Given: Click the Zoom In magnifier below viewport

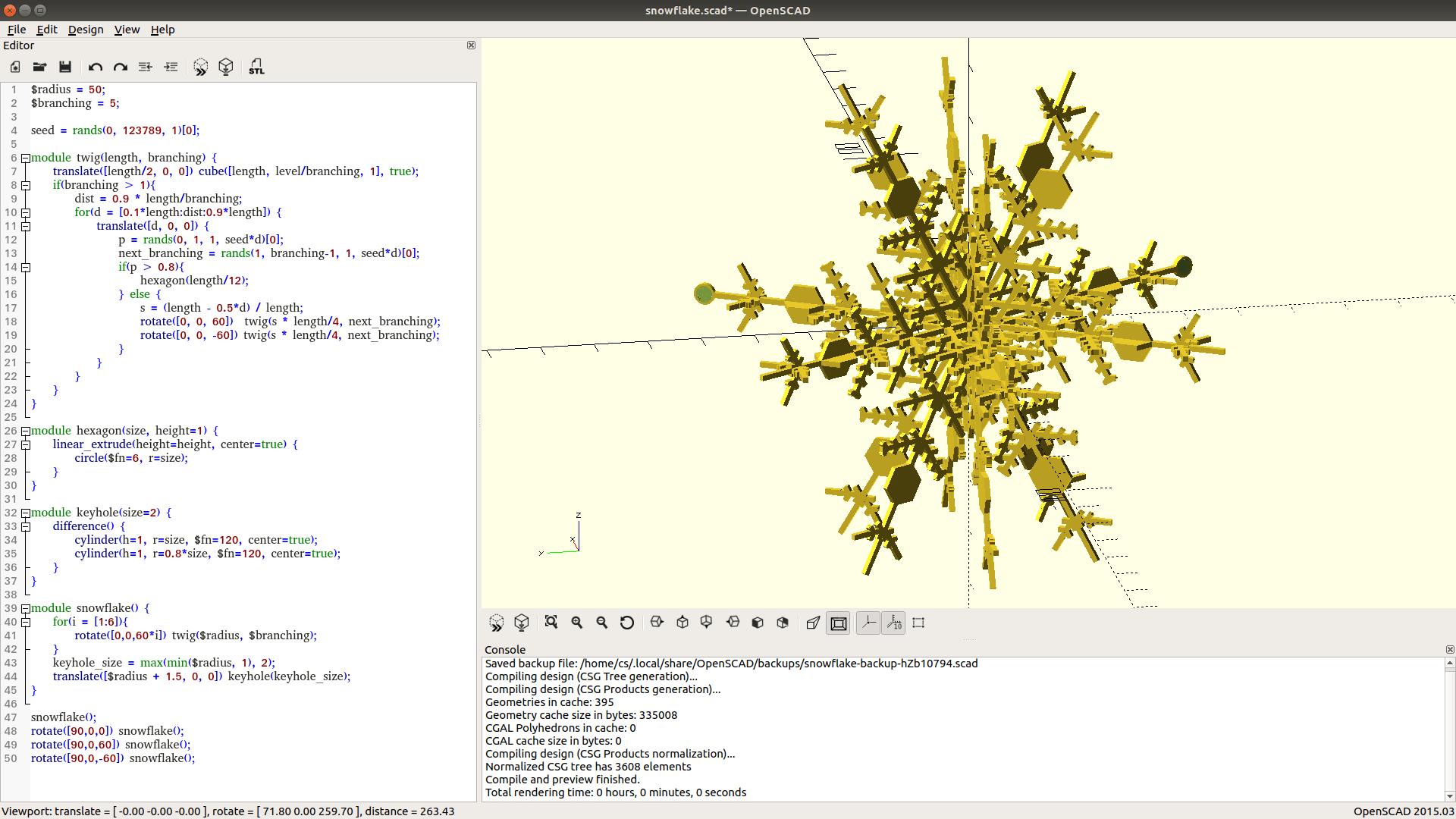Looking at the screenshot, I should pos(577,623).
